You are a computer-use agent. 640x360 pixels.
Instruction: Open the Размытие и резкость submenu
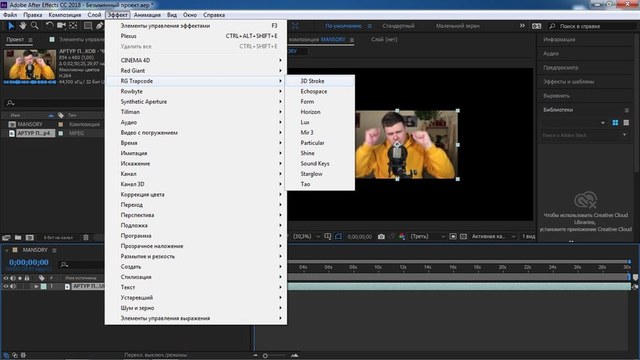tap(196, 256)
